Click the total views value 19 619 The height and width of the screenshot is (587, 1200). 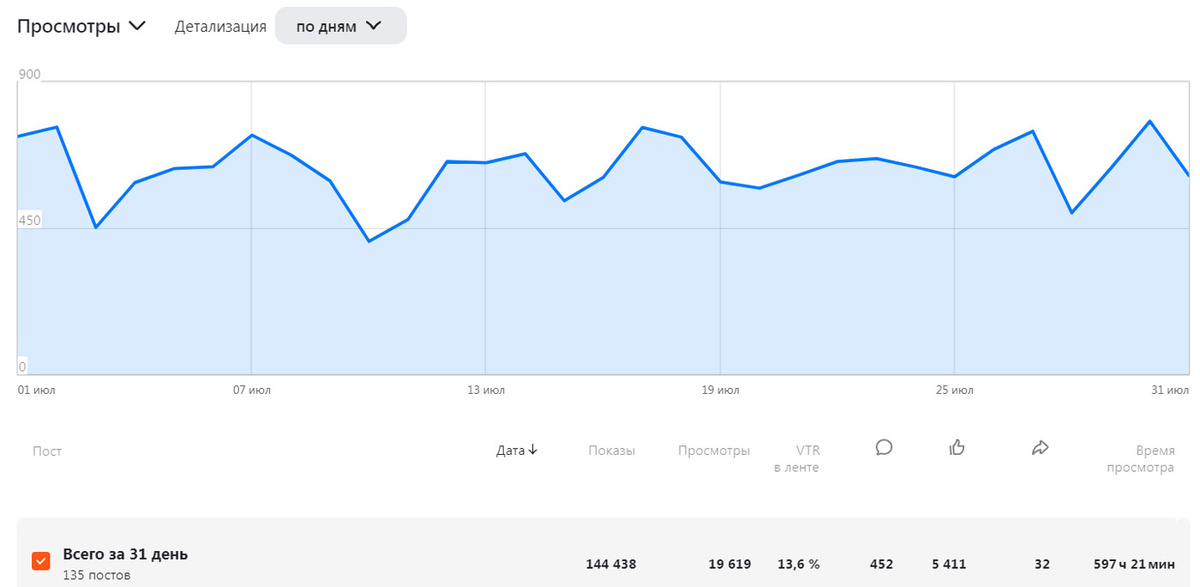[730, 564]
